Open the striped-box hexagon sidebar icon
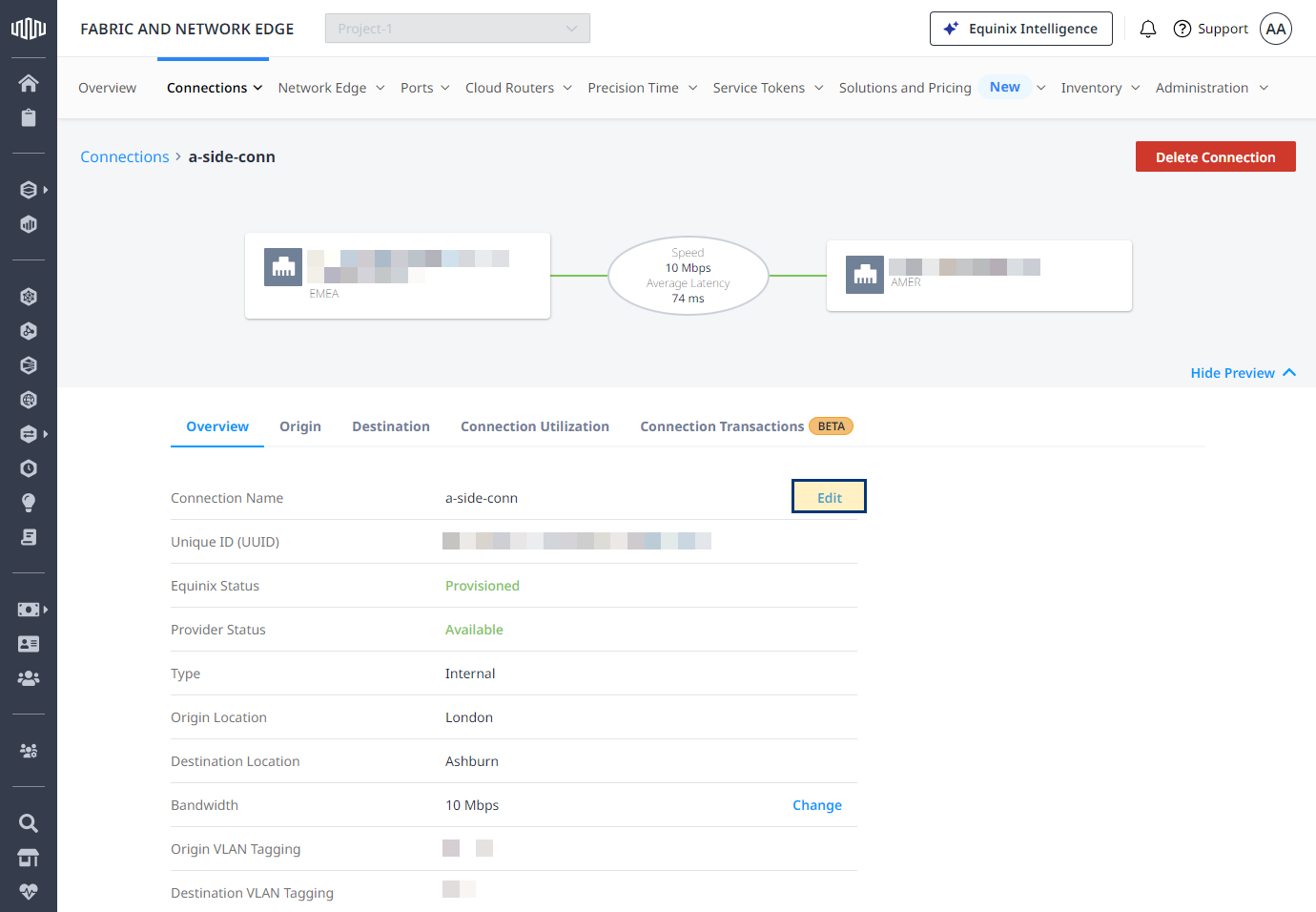Screen dimensions: 1316x912 tap(29, 365)
